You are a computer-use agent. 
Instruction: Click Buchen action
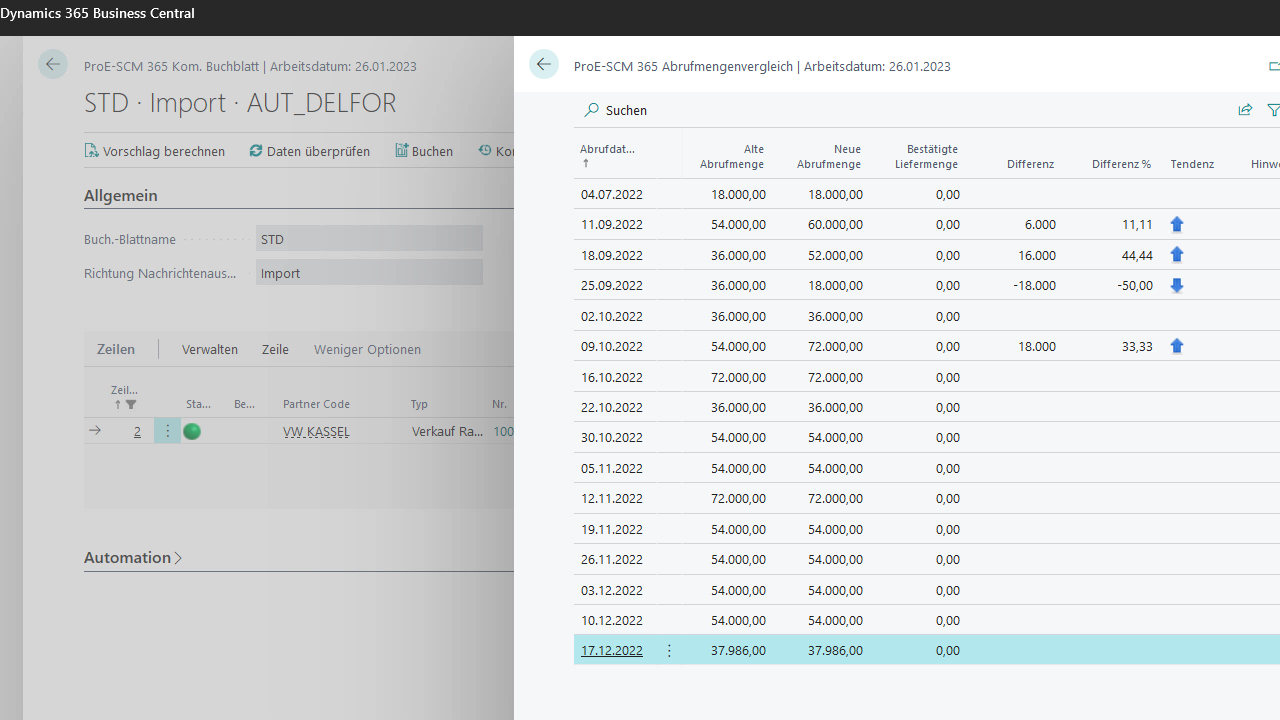click(x=424, y=151)
